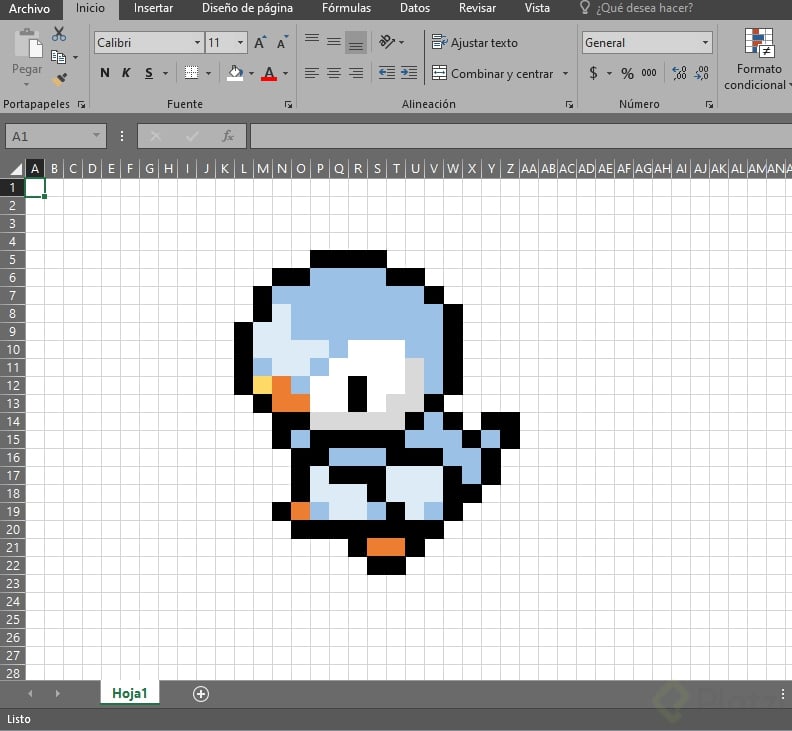Open the General number format dropdown
This screenshot has height=731, width=792.
click(x=706, y=42)
